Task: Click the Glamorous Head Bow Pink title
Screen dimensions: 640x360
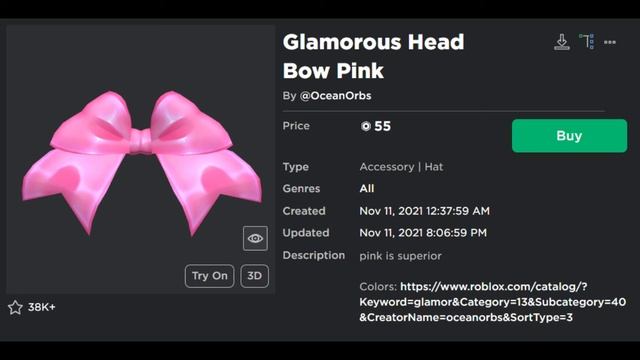Action: pos(373,56)
